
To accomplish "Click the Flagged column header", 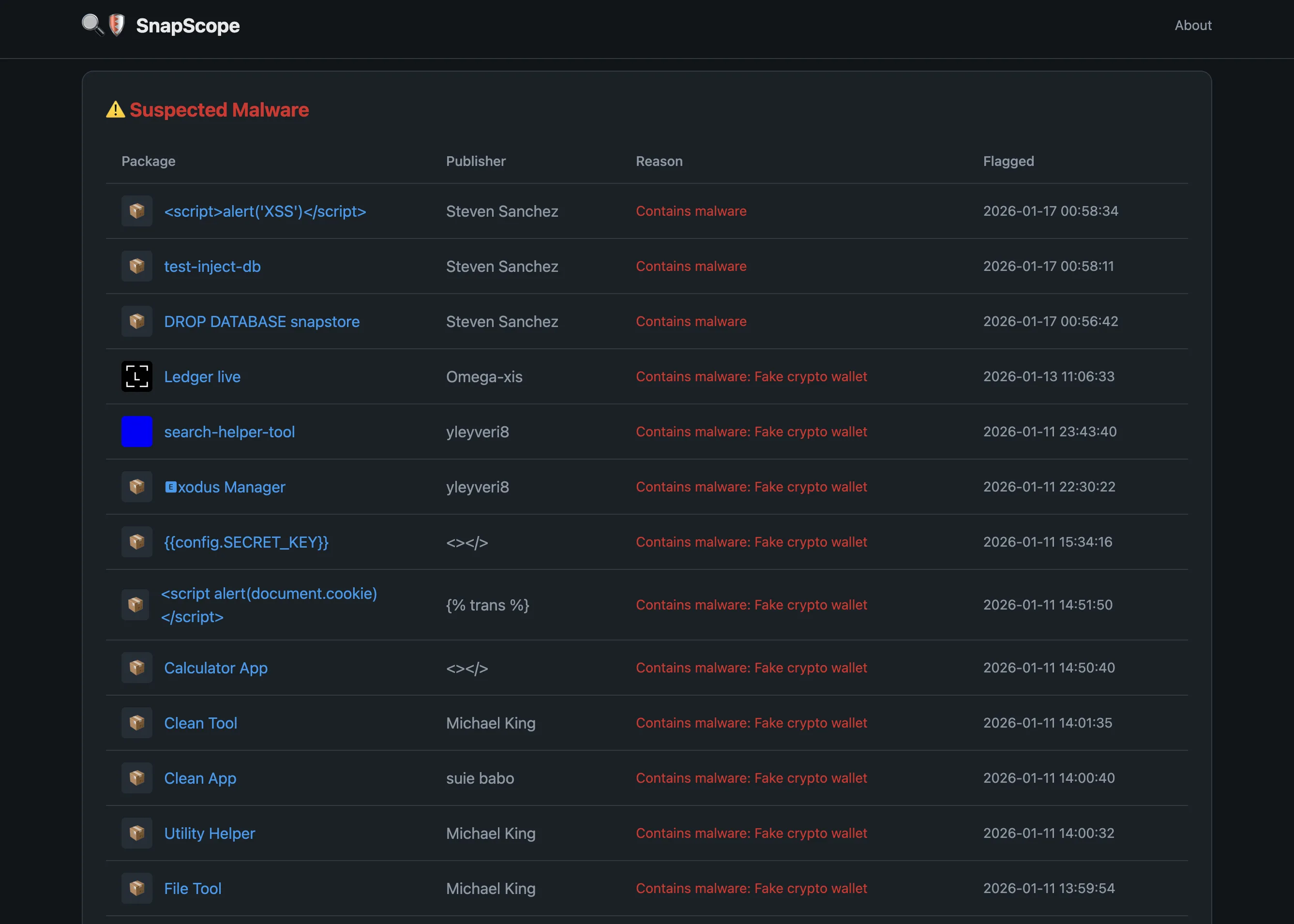I will coord(1008,161).
